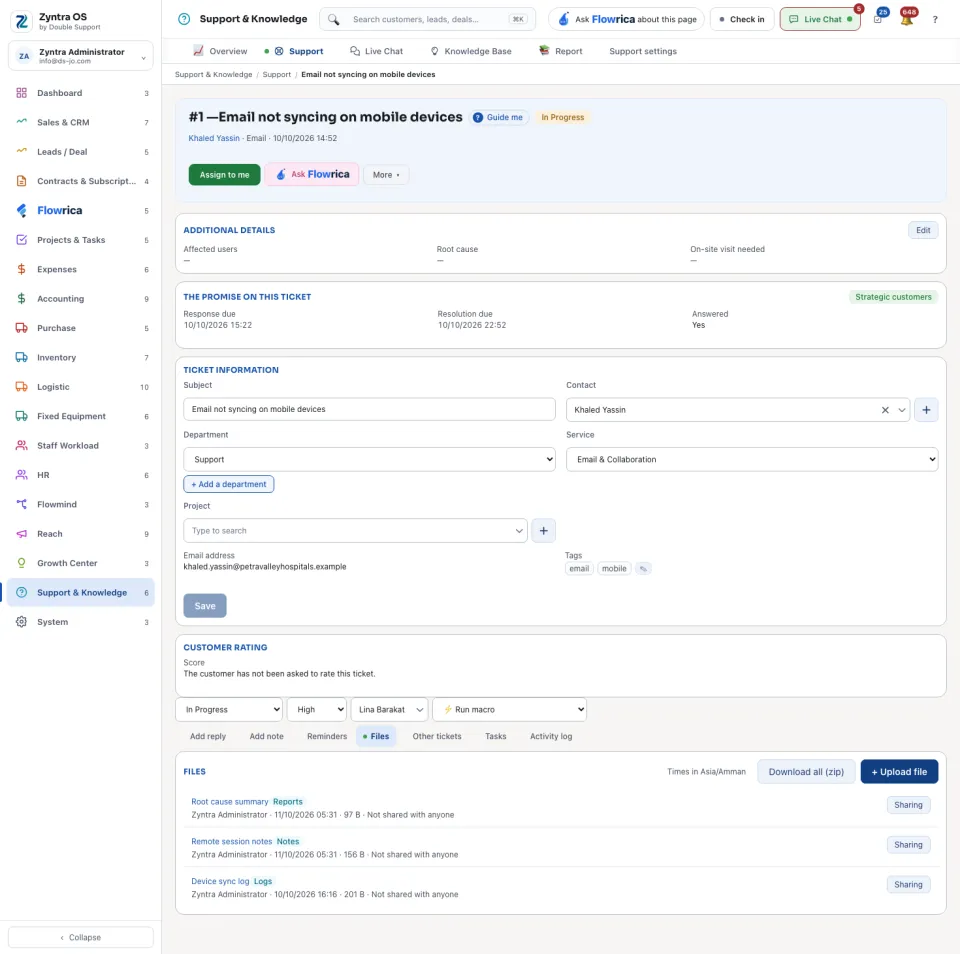960x954 pixels.
Task: Open Accounting in the sidebar
Action: [x=81, y=299]
